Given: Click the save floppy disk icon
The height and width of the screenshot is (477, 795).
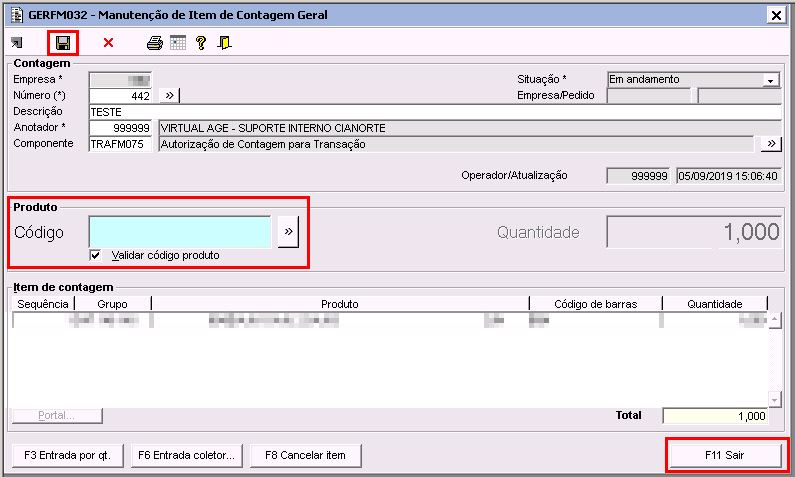Looking at the screenshot, I should (63, 43).
